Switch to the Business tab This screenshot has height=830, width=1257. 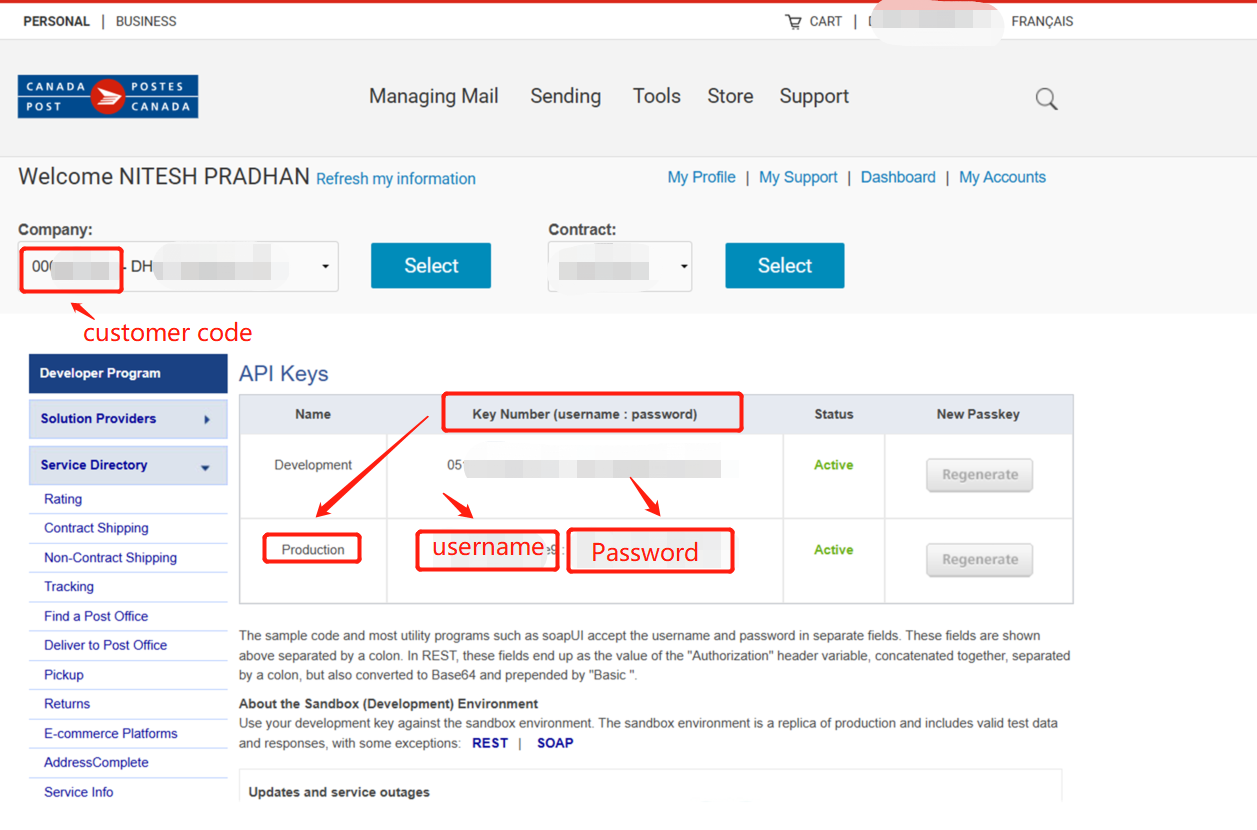coord(146,21)
